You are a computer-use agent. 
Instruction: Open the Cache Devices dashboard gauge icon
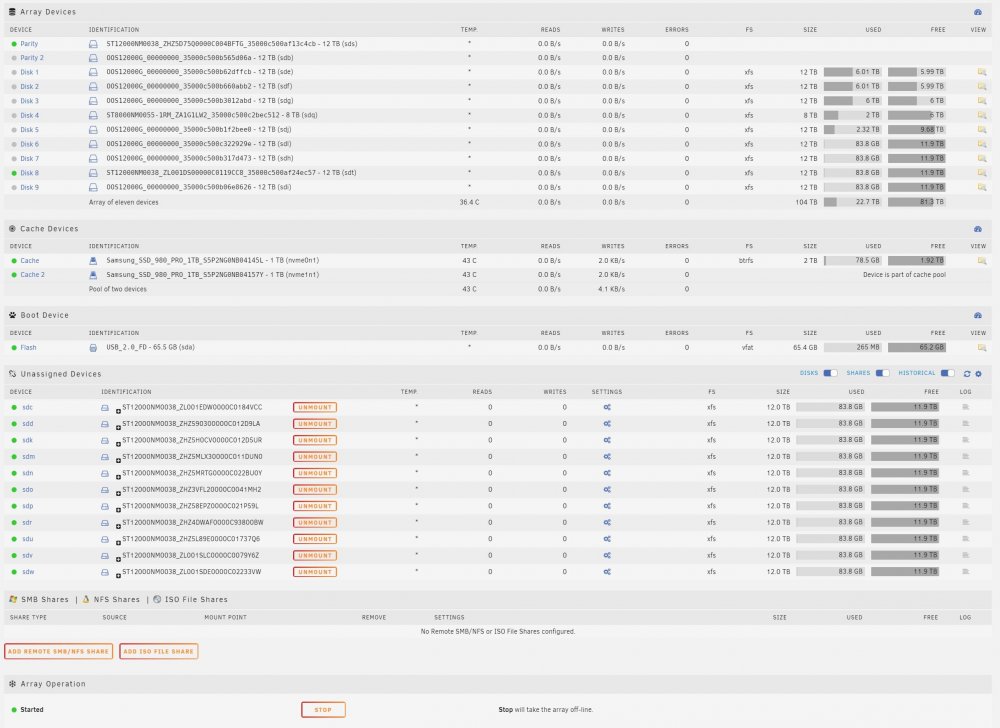pos(978,229)
